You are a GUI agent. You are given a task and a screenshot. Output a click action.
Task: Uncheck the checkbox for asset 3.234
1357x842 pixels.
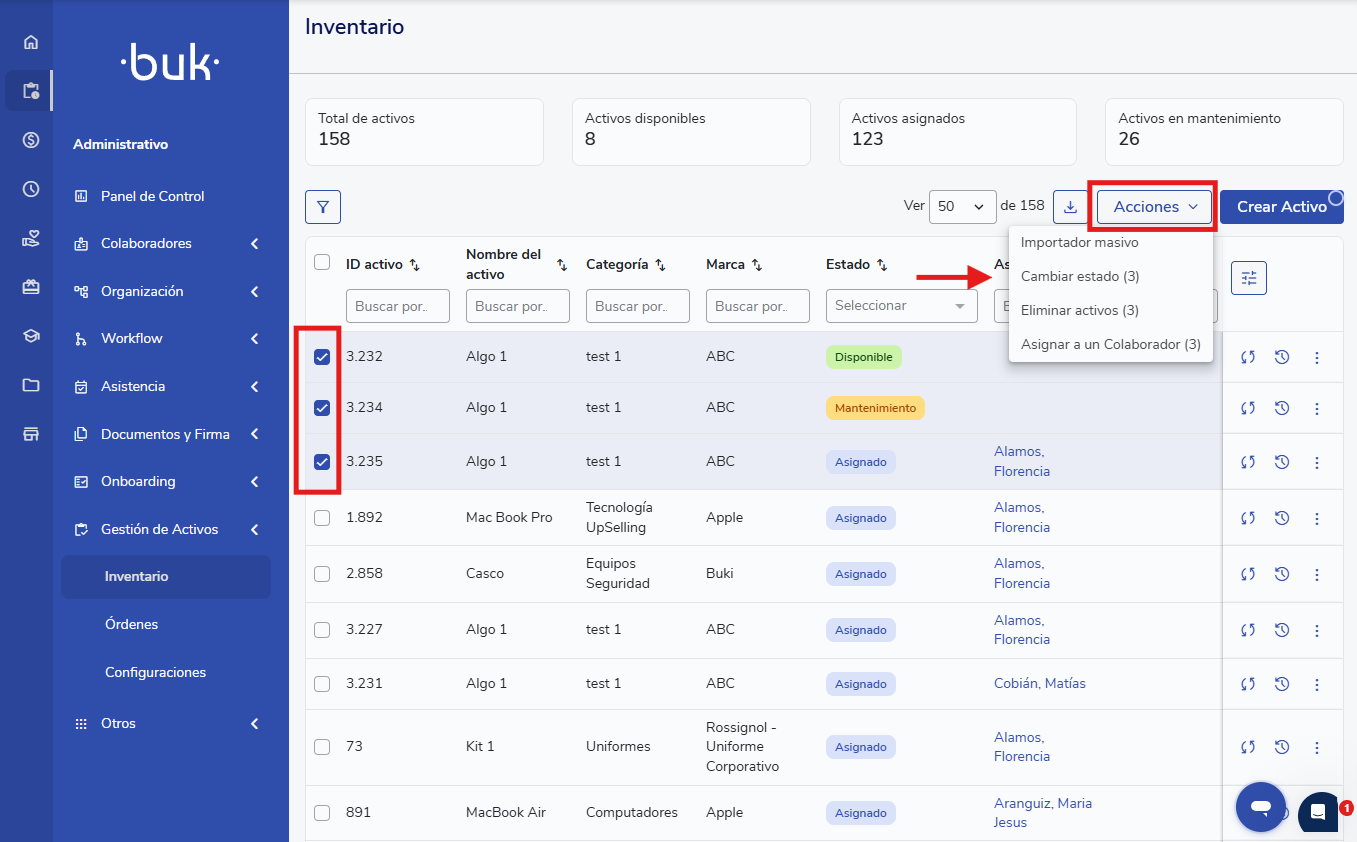pos(322,408)
